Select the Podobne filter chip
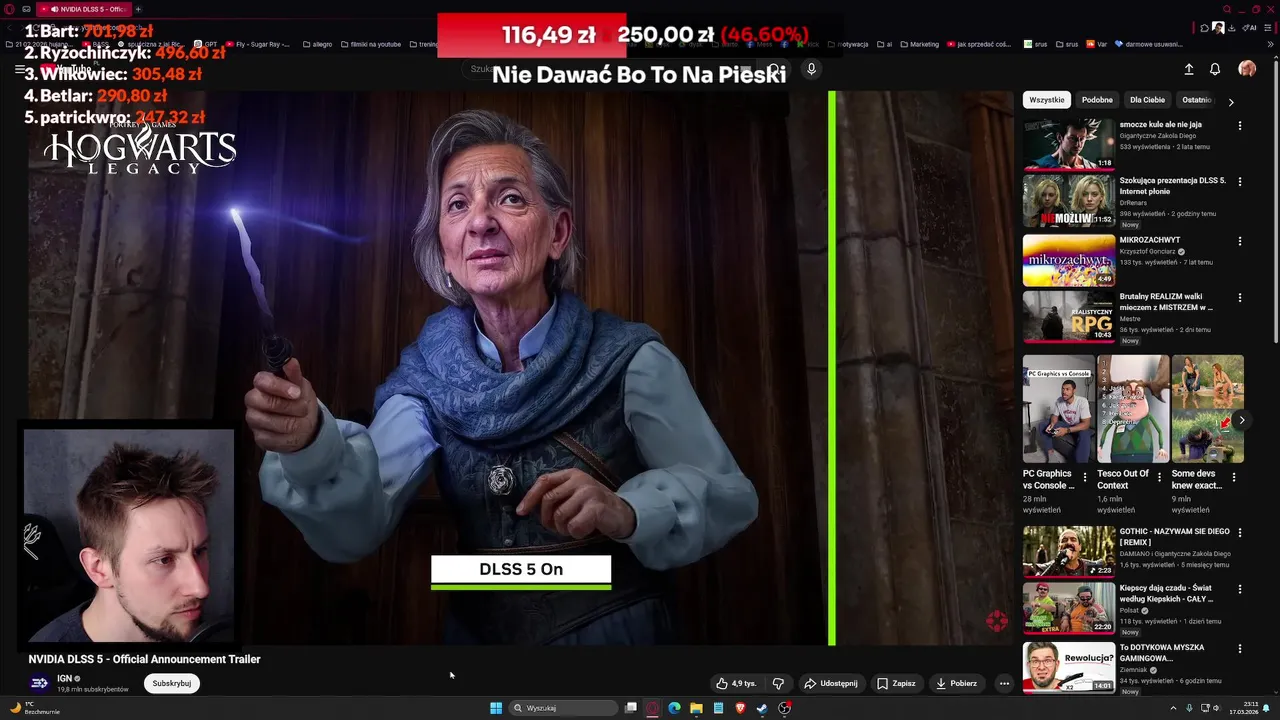This screenshot has width=1280, height=720. pos(1097,100)
